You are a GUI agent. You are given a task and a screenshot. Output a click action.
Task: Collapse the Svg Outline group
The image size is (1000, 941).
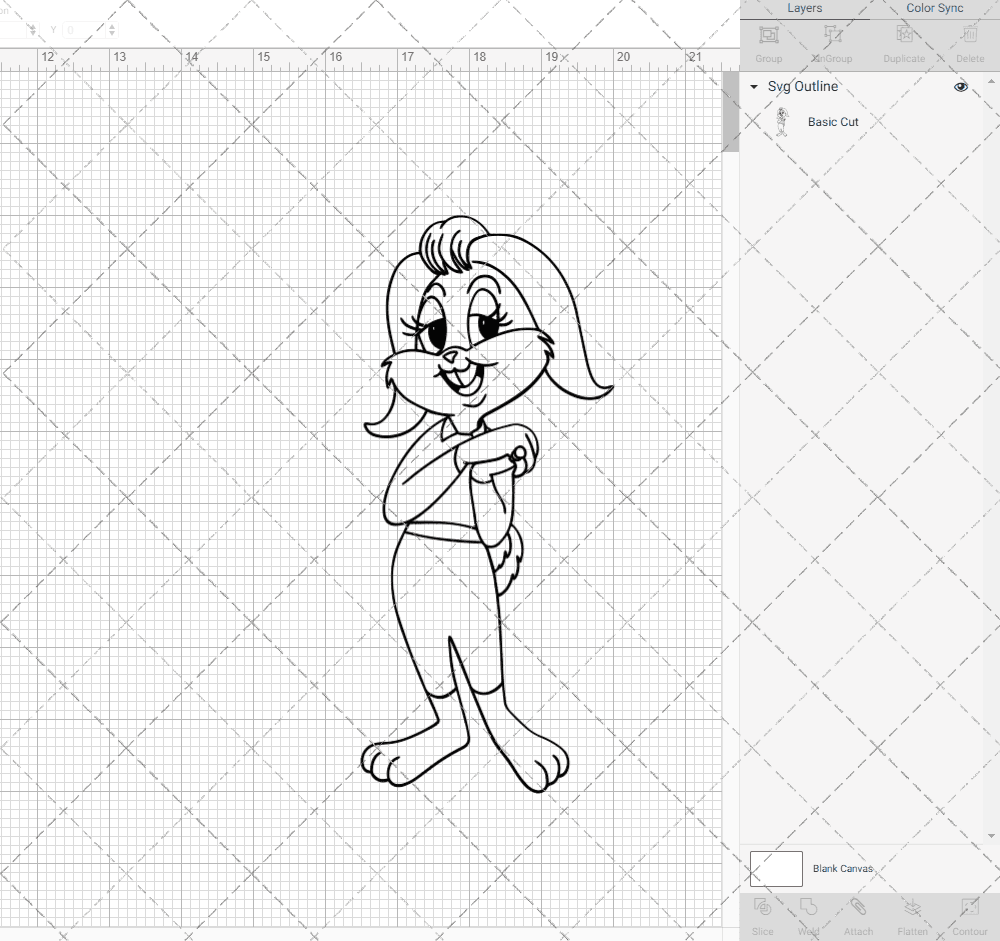pyautogui.click(x=754, y=87)
